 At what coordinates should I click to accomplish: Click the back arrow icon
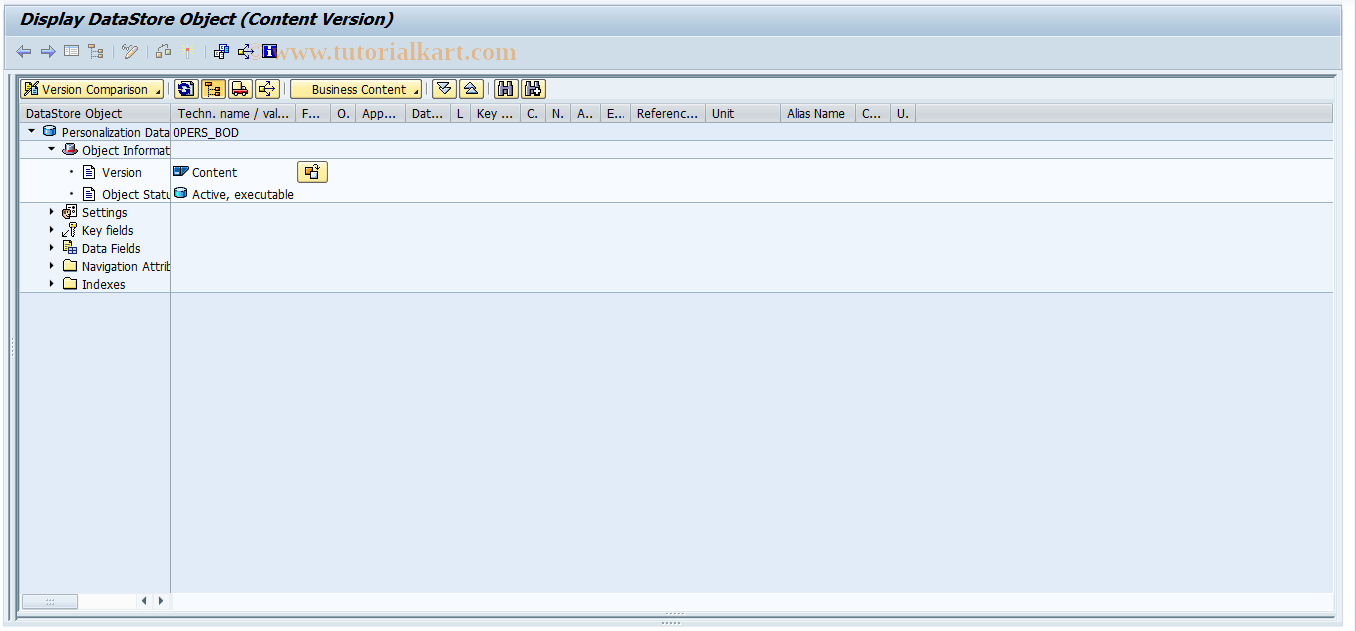[x=24, y=52]
